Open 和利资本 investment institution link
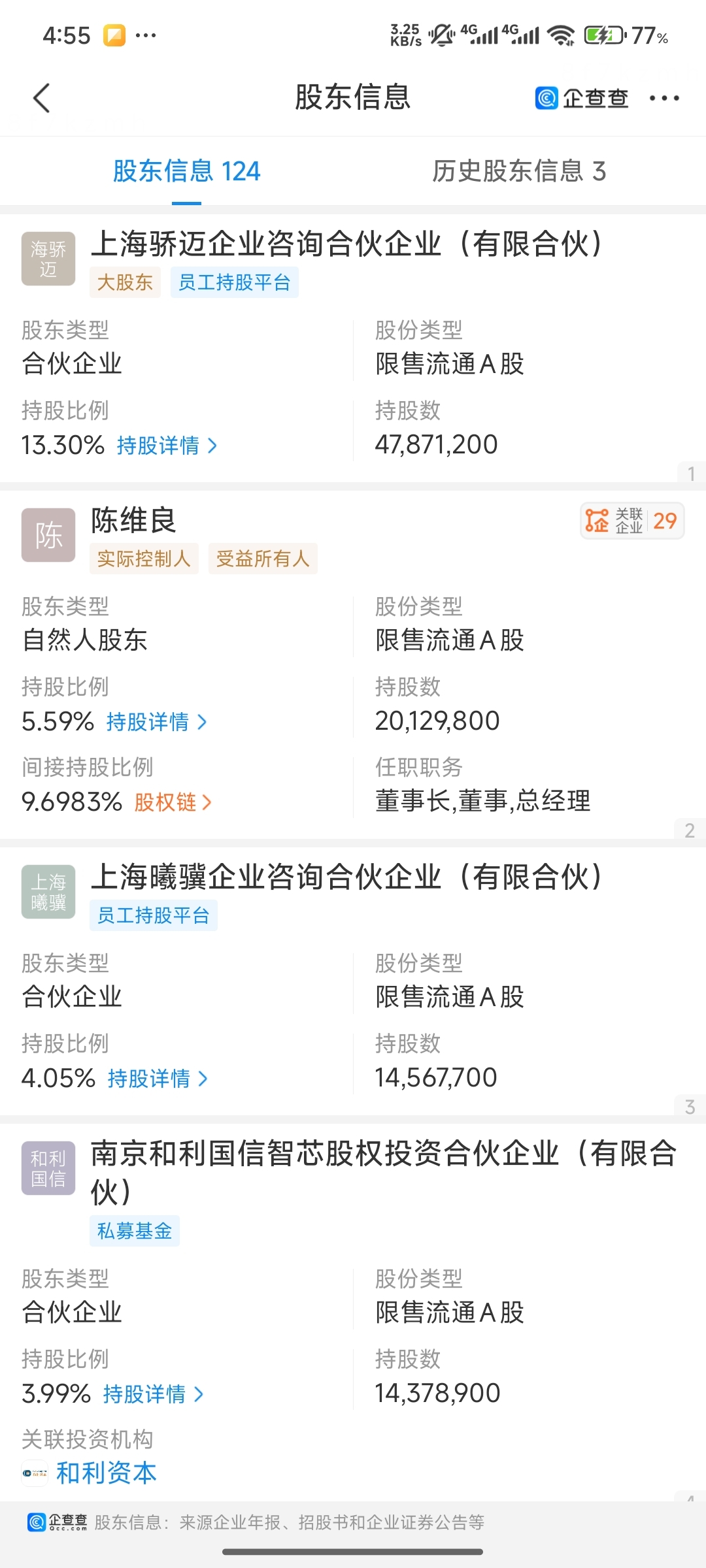 pyautogui.click(x=107, y=1473)
